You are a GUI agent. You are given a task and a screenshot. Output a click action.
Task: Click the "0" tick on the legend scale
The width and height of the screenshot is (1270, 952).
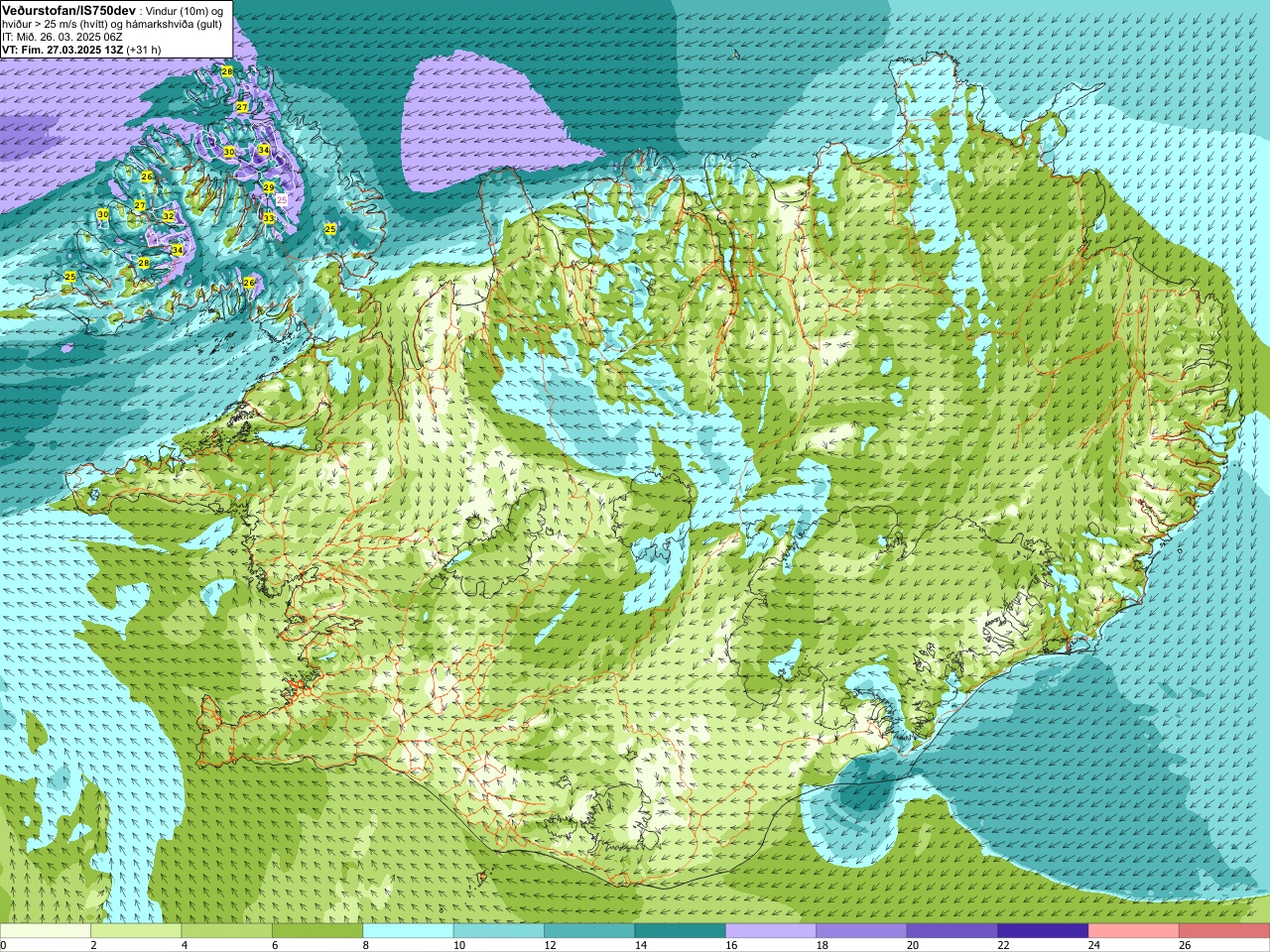click(3, 945)
